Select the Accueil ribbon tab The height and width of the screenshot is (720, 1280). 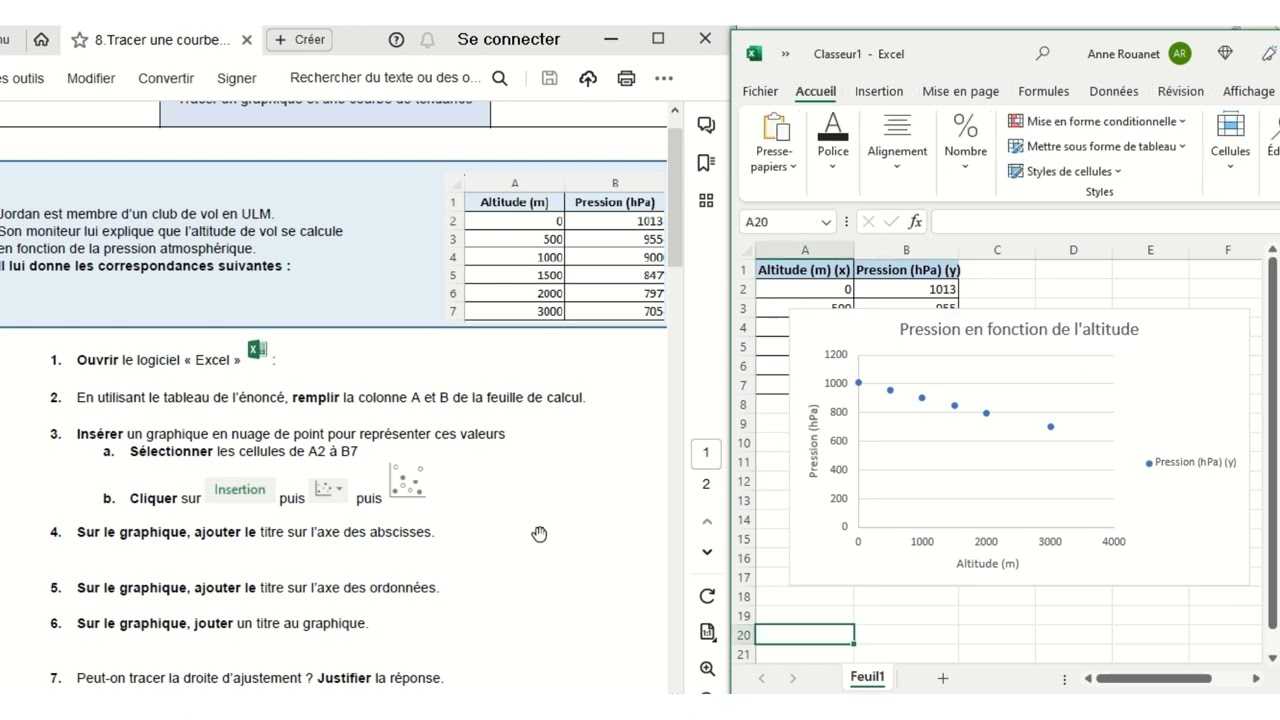tap(816, 91)
